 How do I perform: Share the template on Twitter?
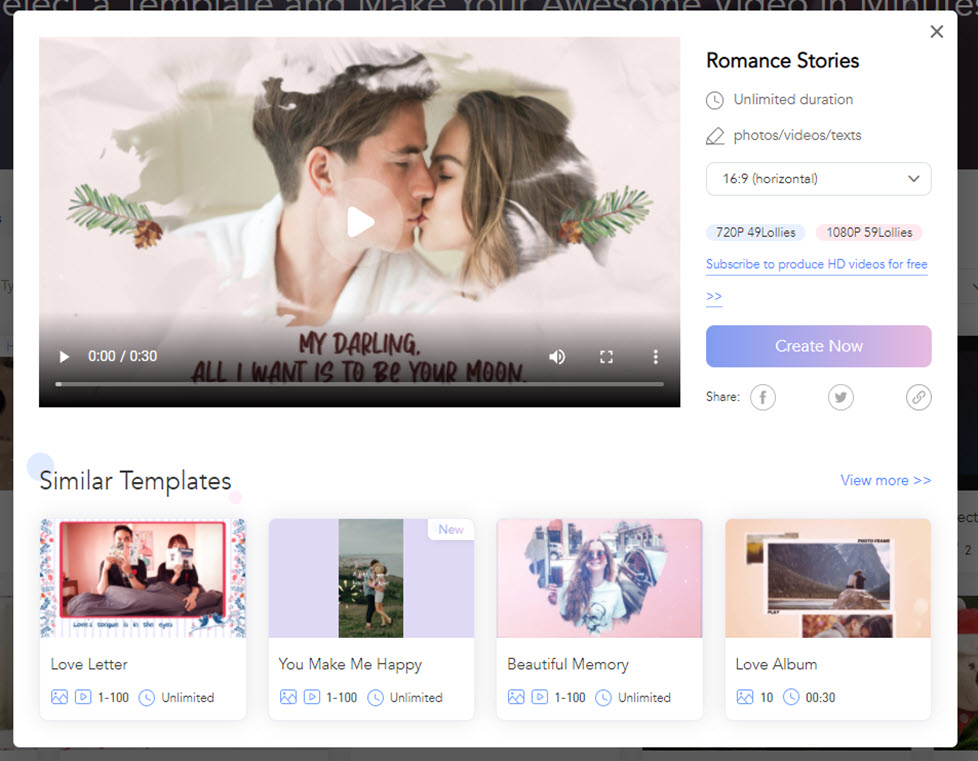(840, 397)
